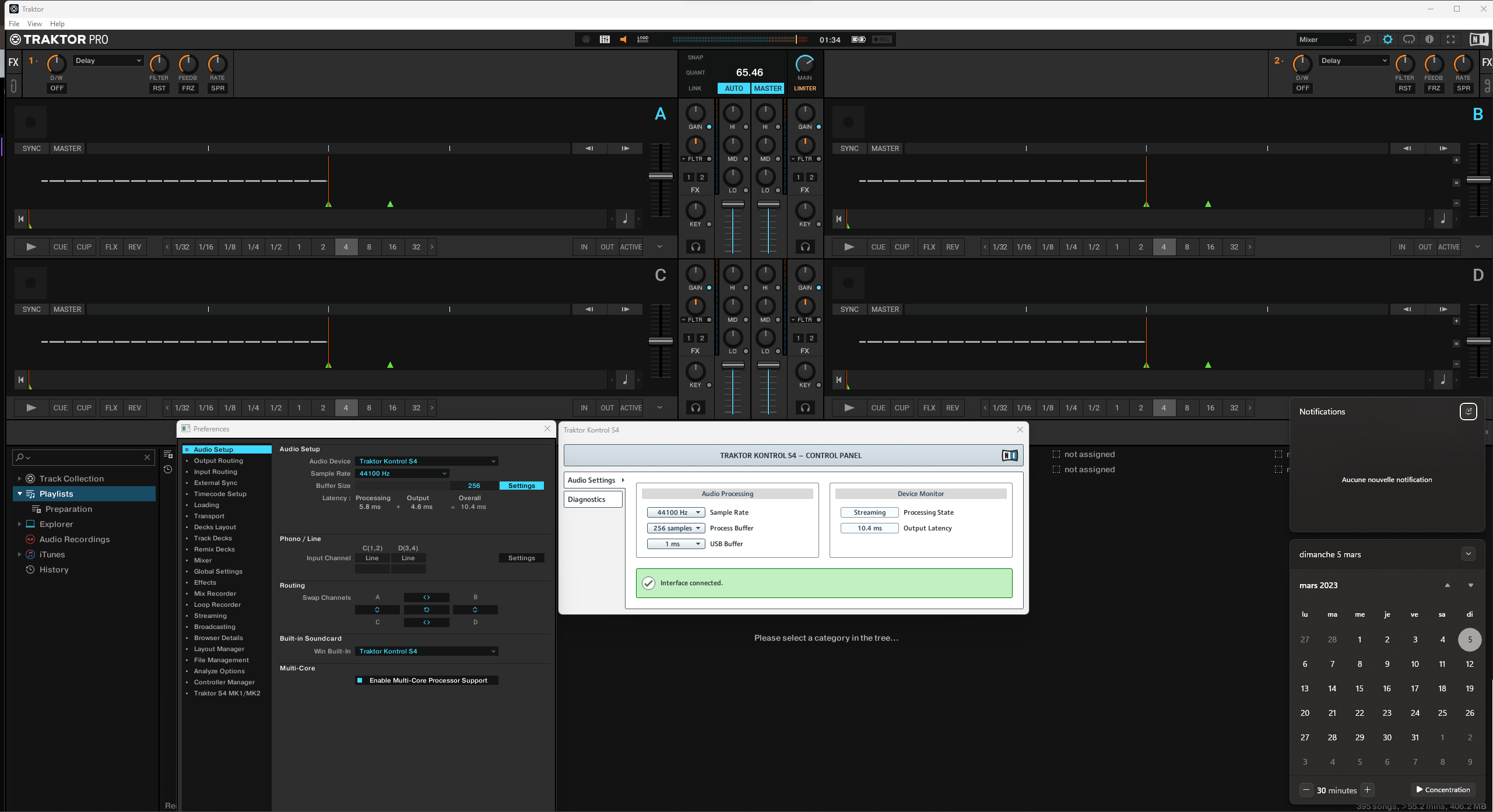Click the playlist options icon beside the search box
Viewport: 1493px width, 812px height.
168,455
